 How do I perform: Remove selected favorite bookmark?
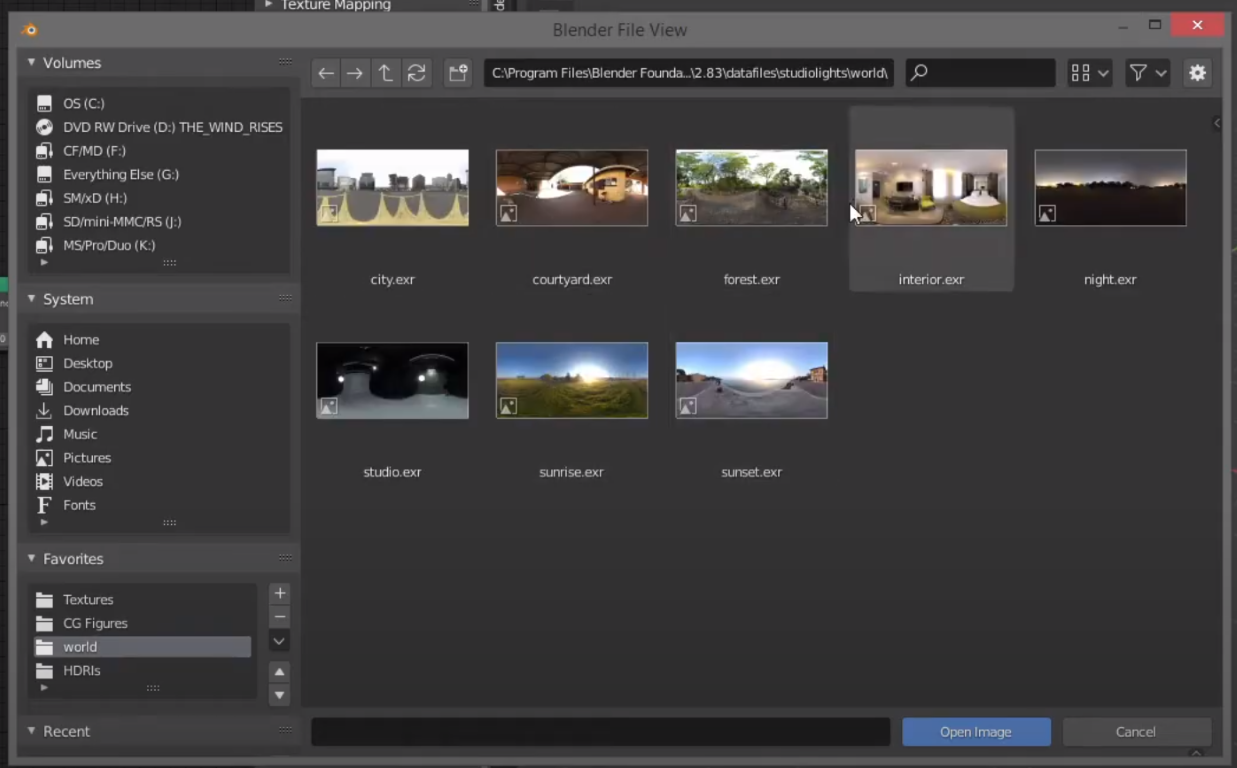coord(280,617)
